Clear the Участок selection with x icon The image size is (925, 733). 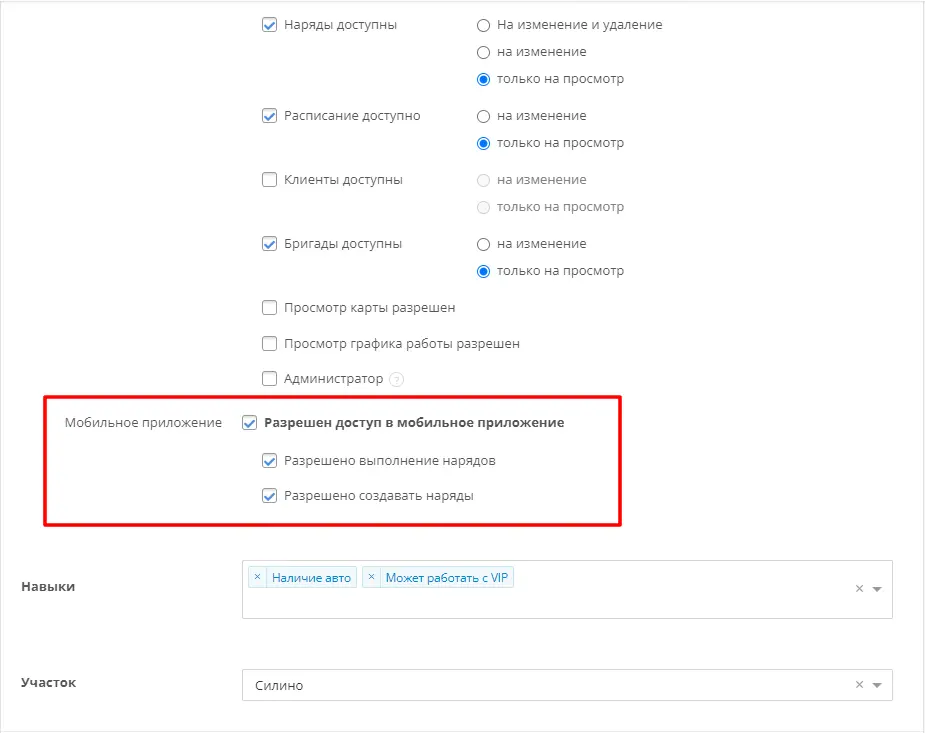coord(859,685)
